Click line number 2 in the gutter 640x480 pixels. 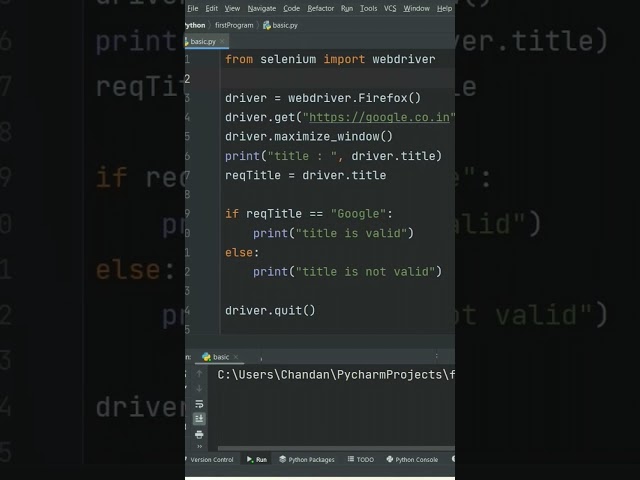pos(187,79)
